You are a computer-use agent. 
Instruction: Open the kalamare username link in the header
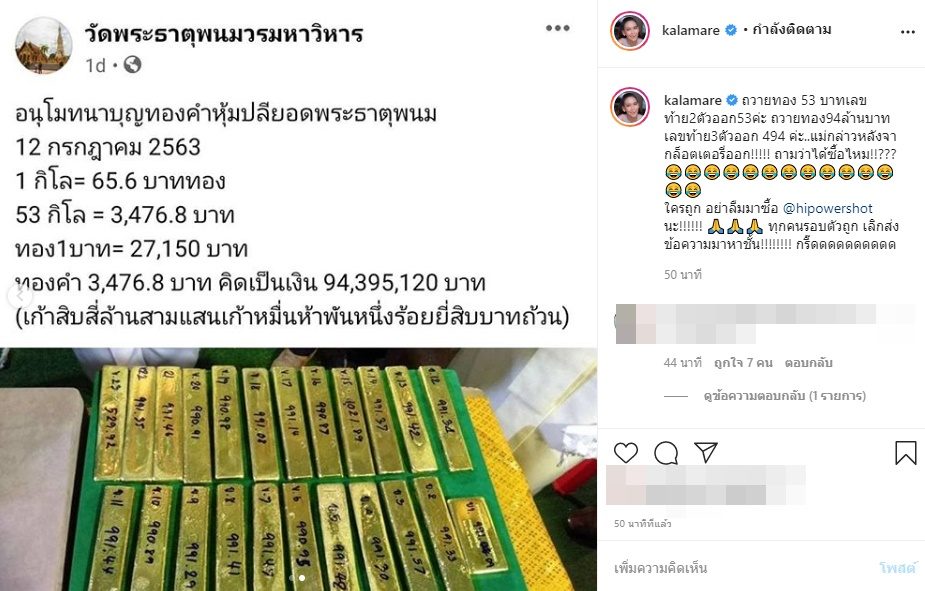point(690,30)
